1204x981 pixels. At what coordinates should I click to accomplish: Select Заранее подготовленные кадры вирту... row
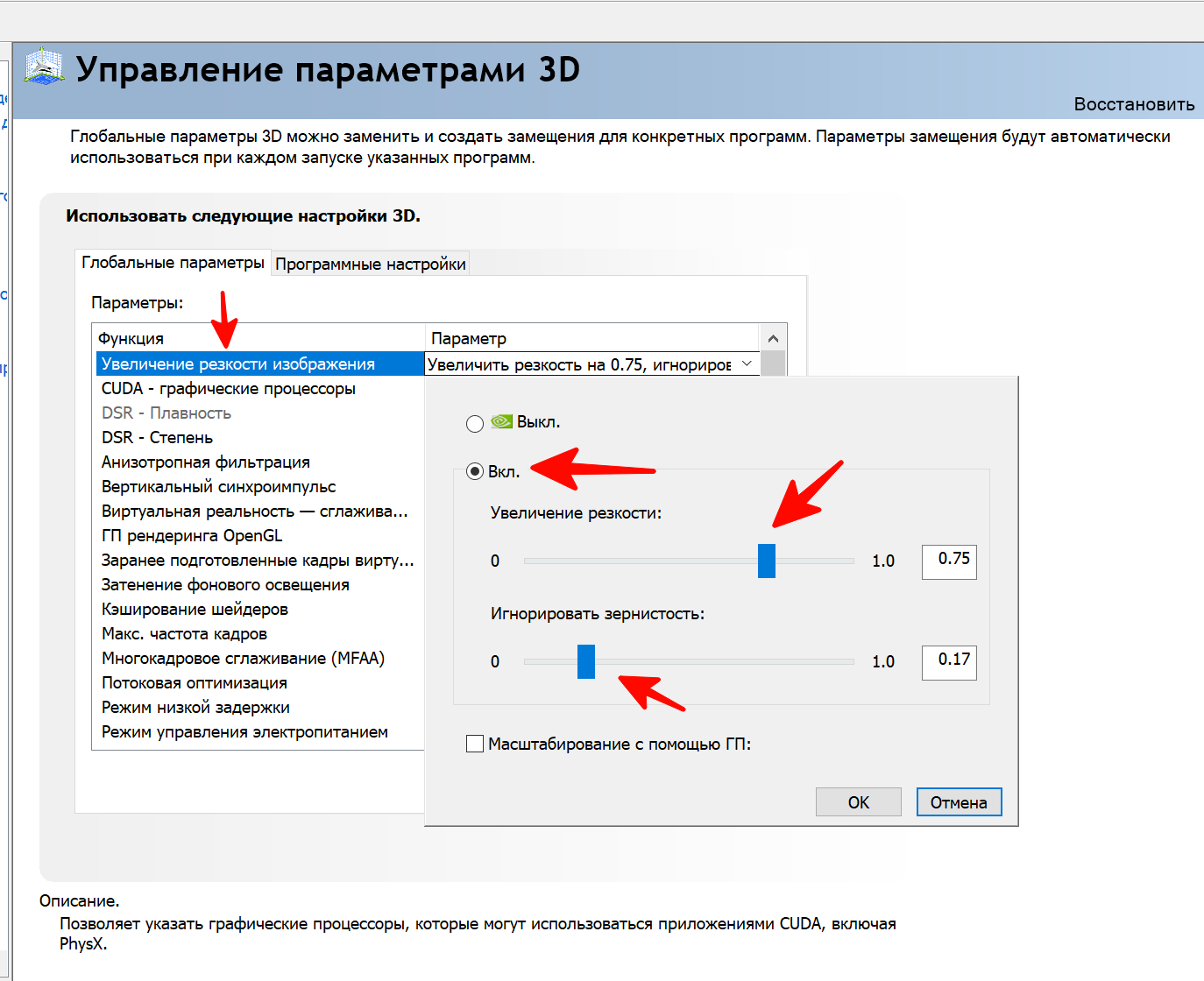(x=260, y=560)
